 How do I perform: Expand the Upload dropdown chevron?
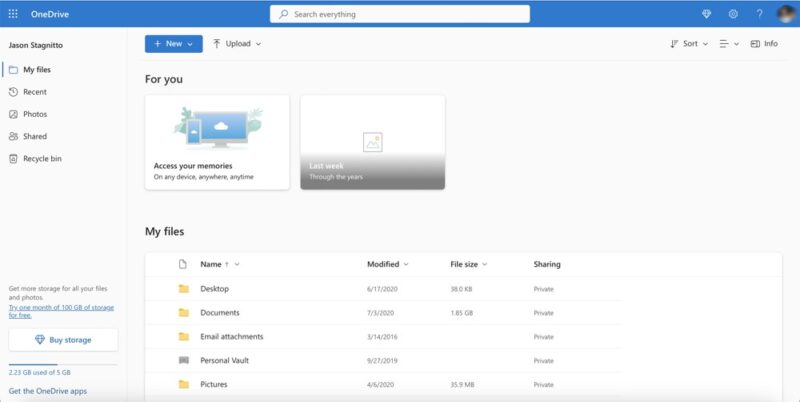pos(258,44)
